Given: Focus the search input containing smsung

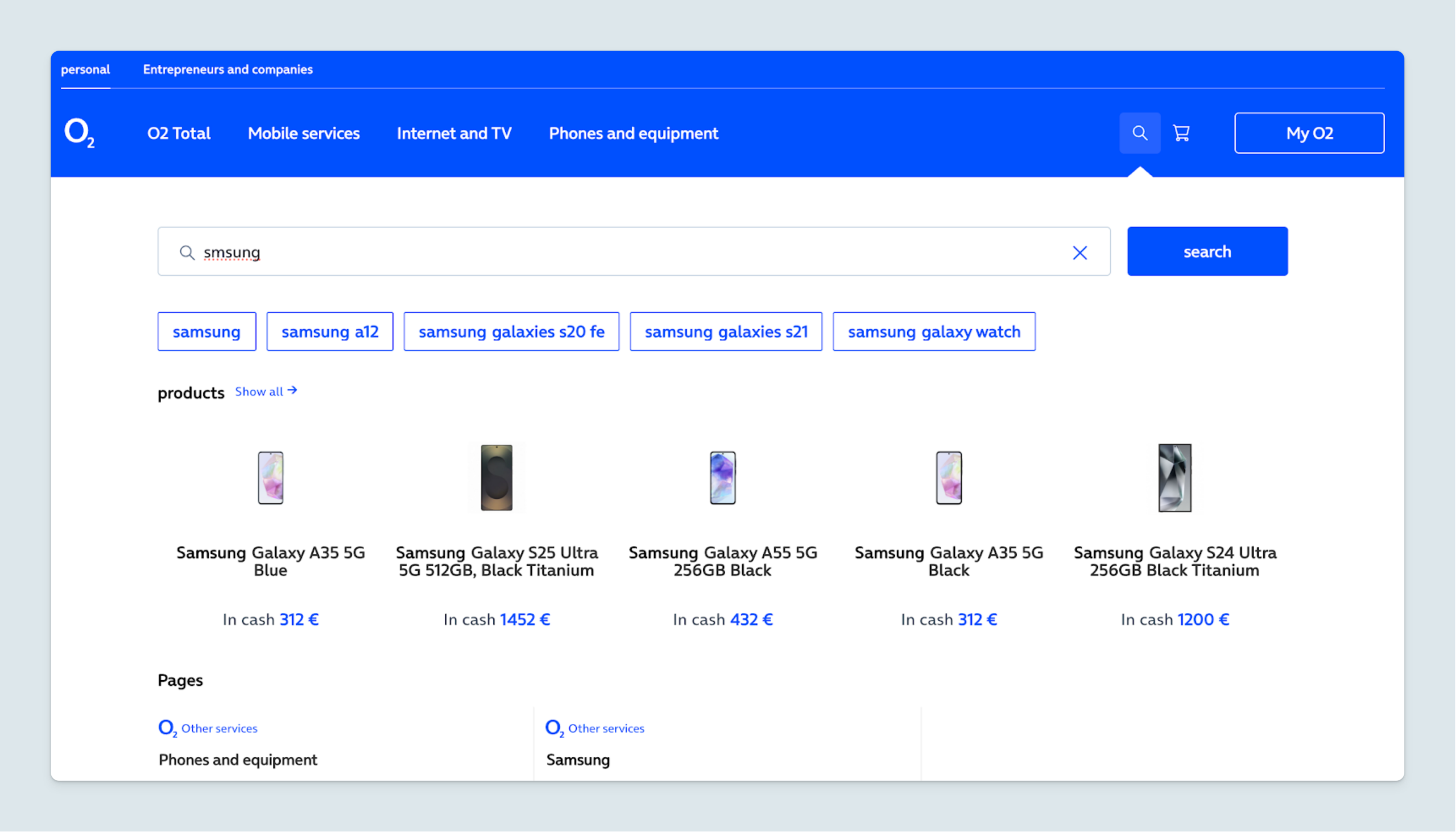Looking at the screenshot, I should (634, 251).
